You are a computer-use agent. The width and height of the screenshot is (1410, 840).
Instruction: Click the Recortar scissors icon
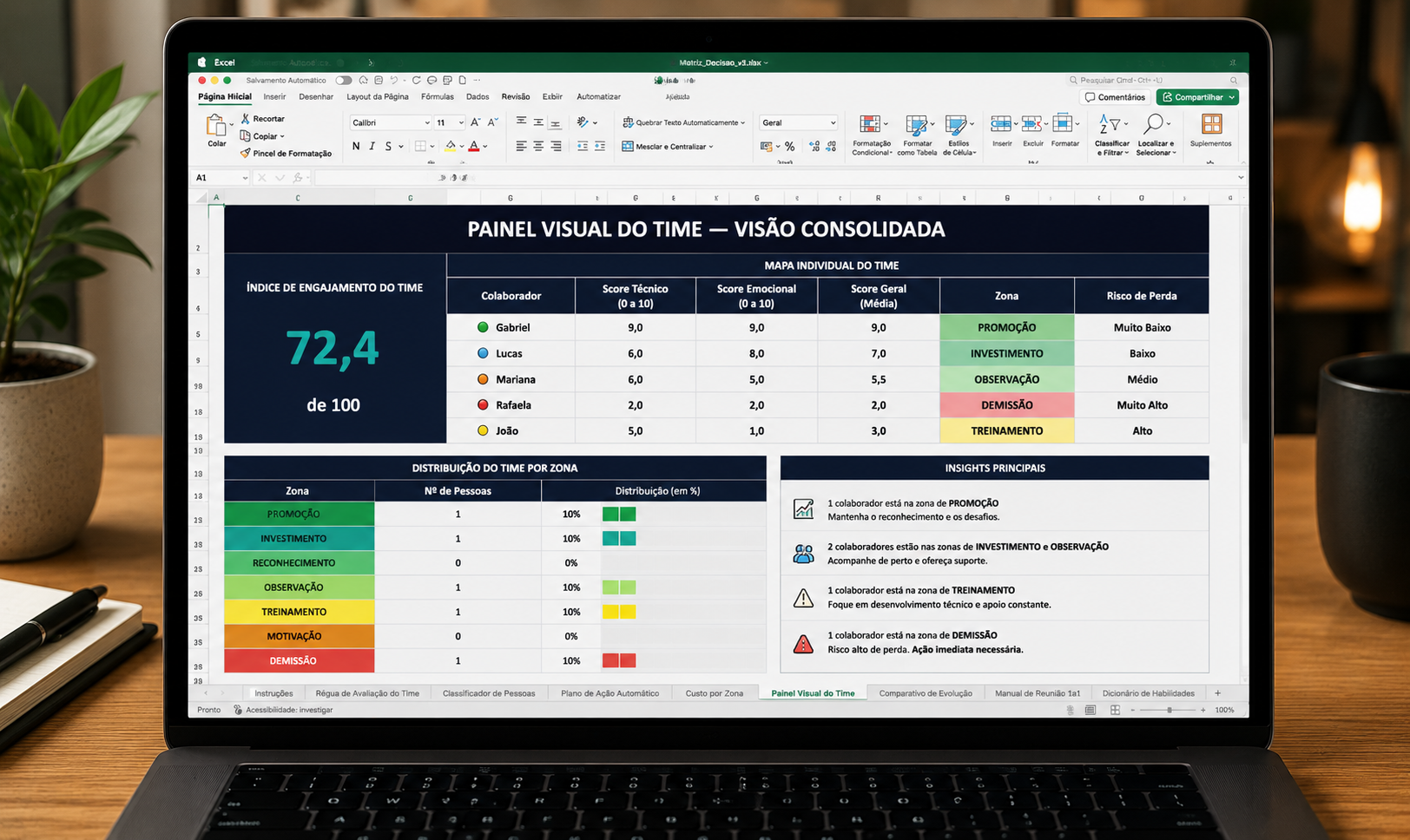click(x=246, y=119)
